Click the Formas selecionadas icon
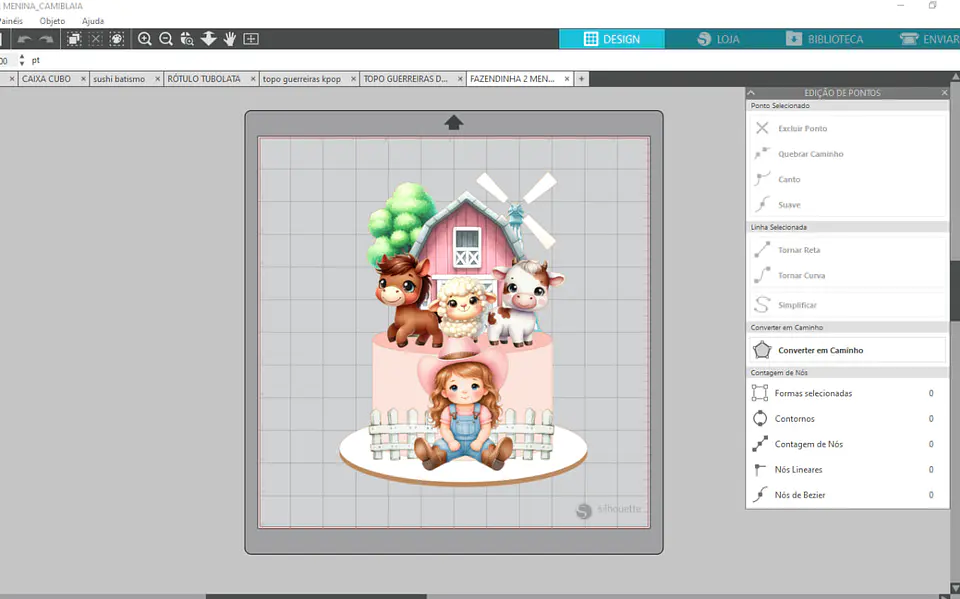Viewport: 960px width, 599px height. pyautogui.click(x=760, y=393)
